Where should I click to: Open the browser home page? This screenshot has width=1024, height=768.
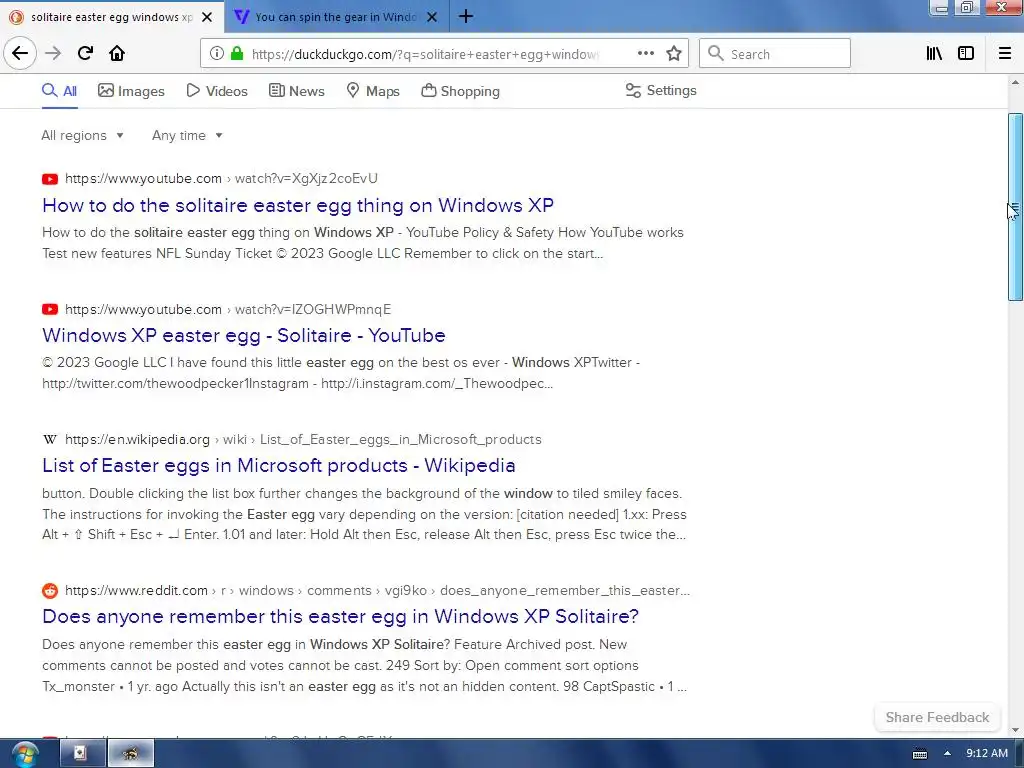117,53
